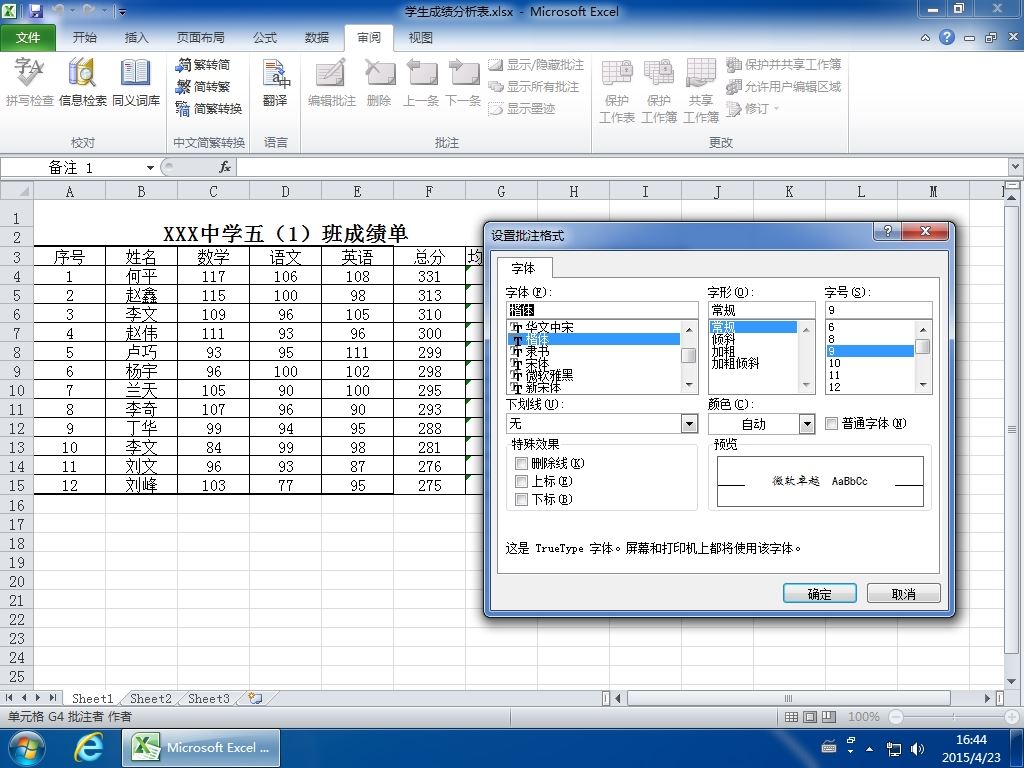Select font size 12 in list
The width and height of the screenshot is (1024, 768).
pos(870,387)
